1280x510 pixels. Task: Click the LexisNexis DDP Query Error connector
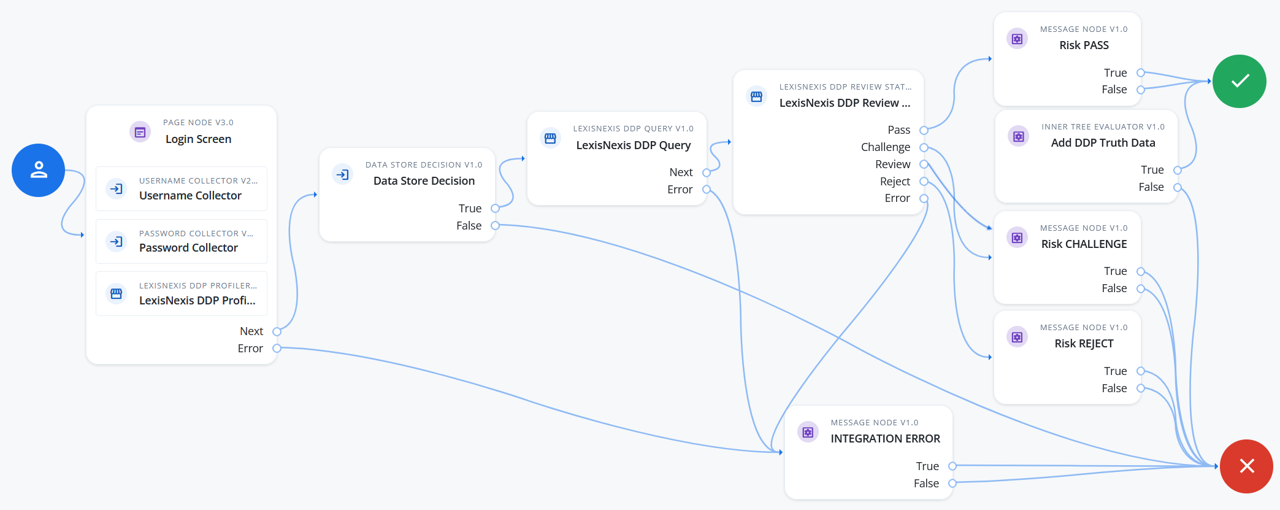707,189
